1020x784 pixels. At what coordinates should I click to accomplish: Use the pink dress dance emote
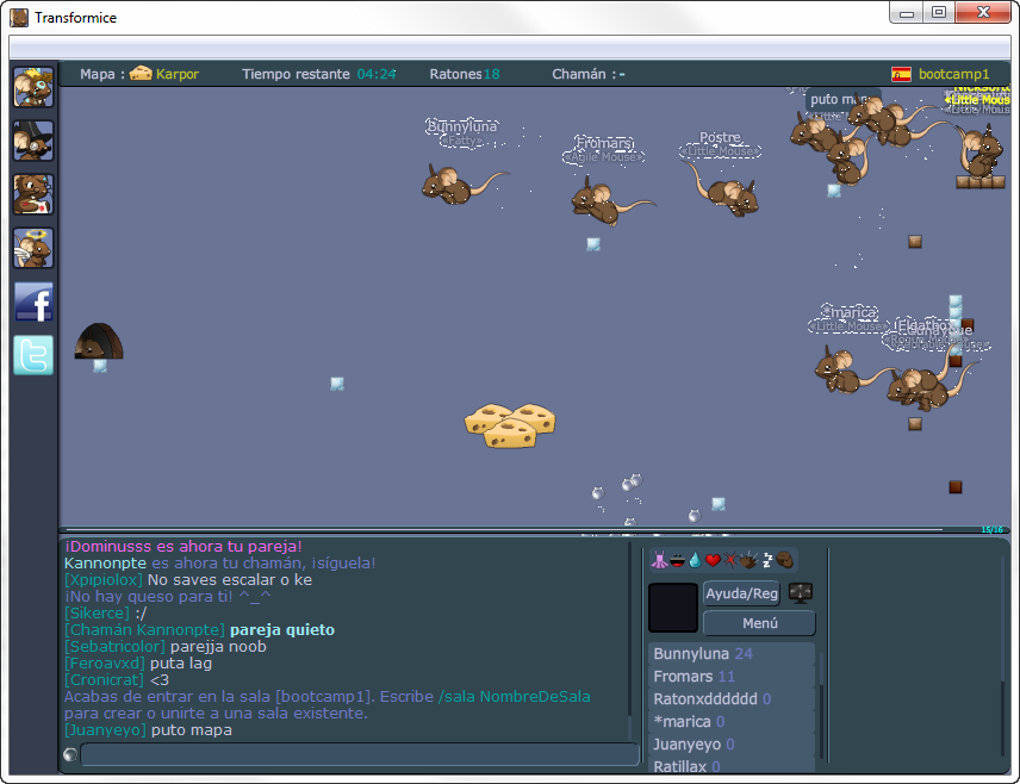click(x=659, y=560)
